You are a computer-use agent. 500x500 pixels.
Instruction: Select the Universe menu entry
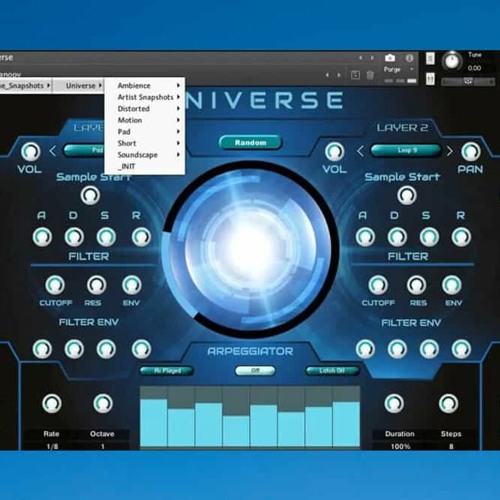click(x=79, y=86)
